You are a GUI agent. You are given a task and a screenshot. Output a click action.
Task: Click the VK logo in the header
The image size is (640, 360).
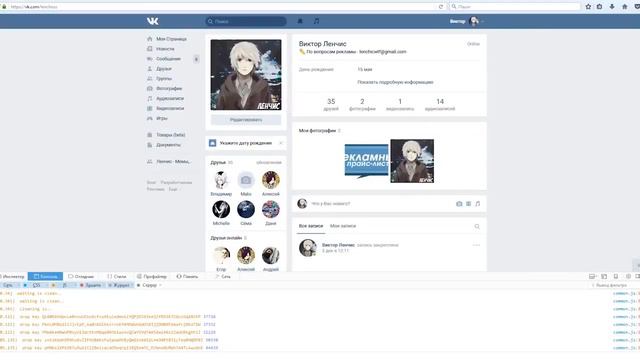[153, 21]
